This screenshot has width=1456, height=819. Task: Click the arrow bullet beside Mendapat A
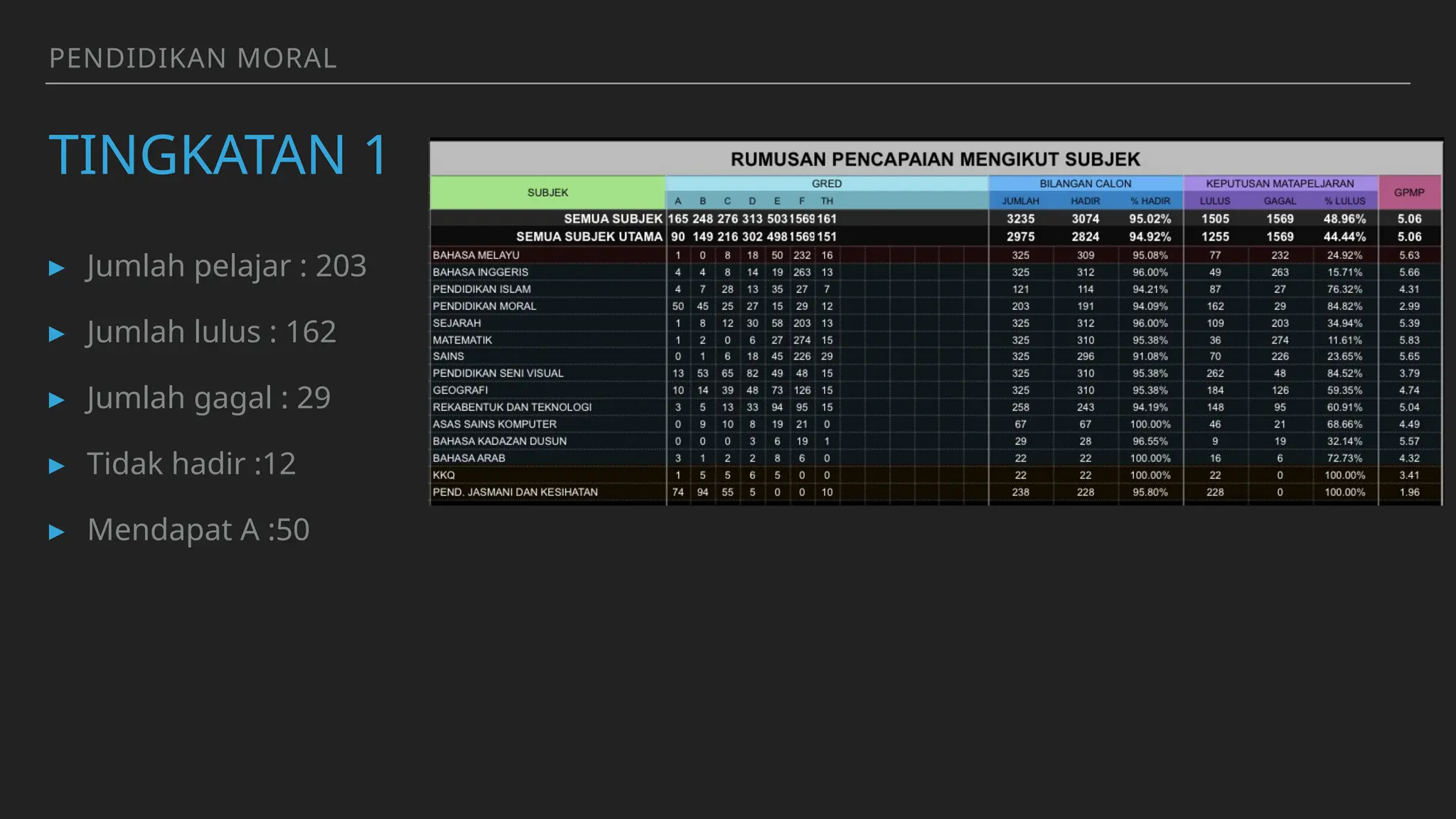click(x=57, y=532)
